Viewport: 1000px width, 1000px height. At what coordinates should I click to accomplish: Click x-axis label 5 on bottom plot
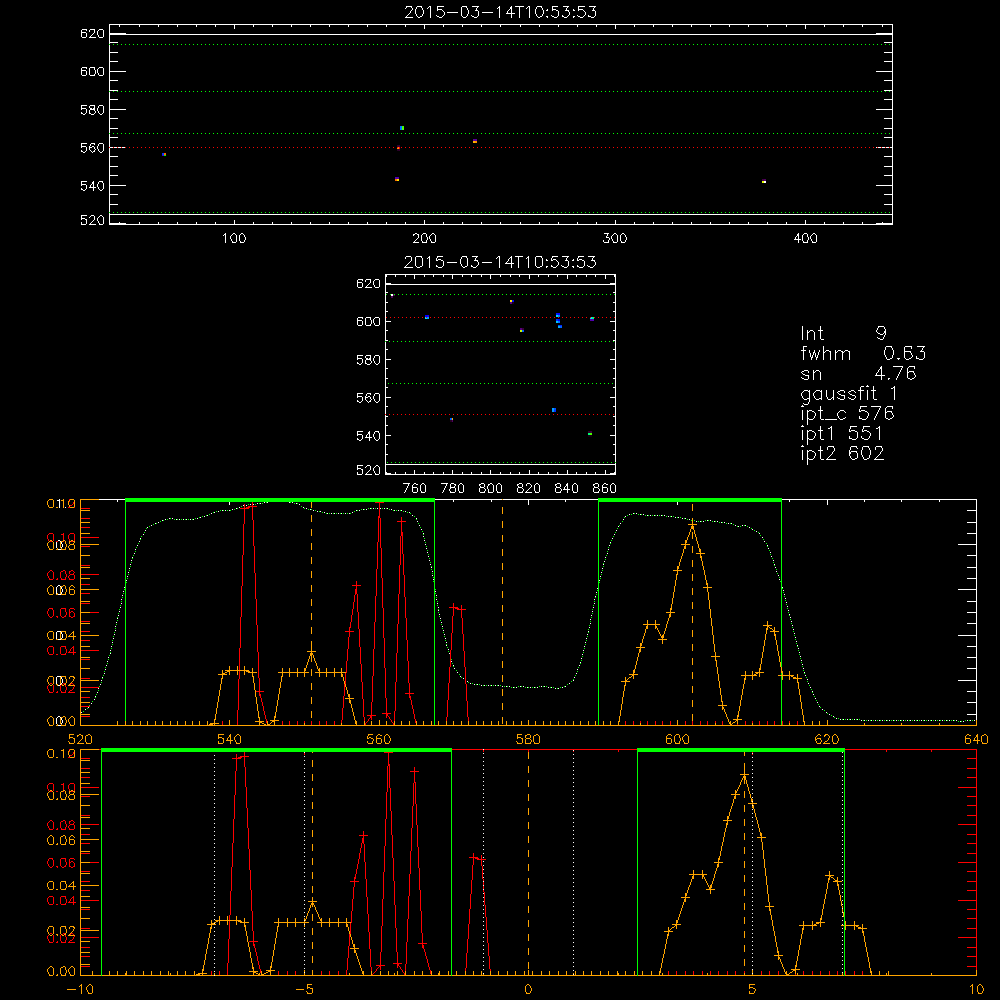tap(752, 990)
